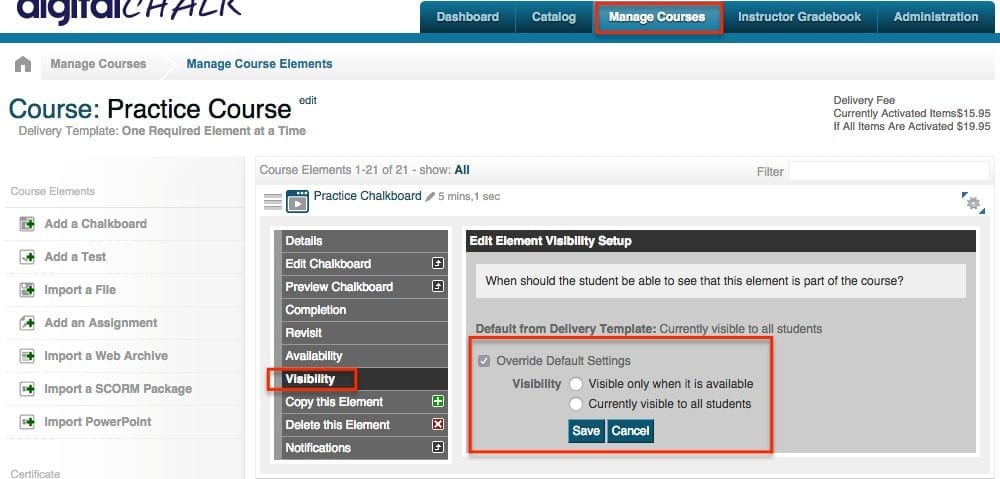1000x479 pixels.
Task: Open the Instructor Gradebook tab
Action: [x=799, y=17]
